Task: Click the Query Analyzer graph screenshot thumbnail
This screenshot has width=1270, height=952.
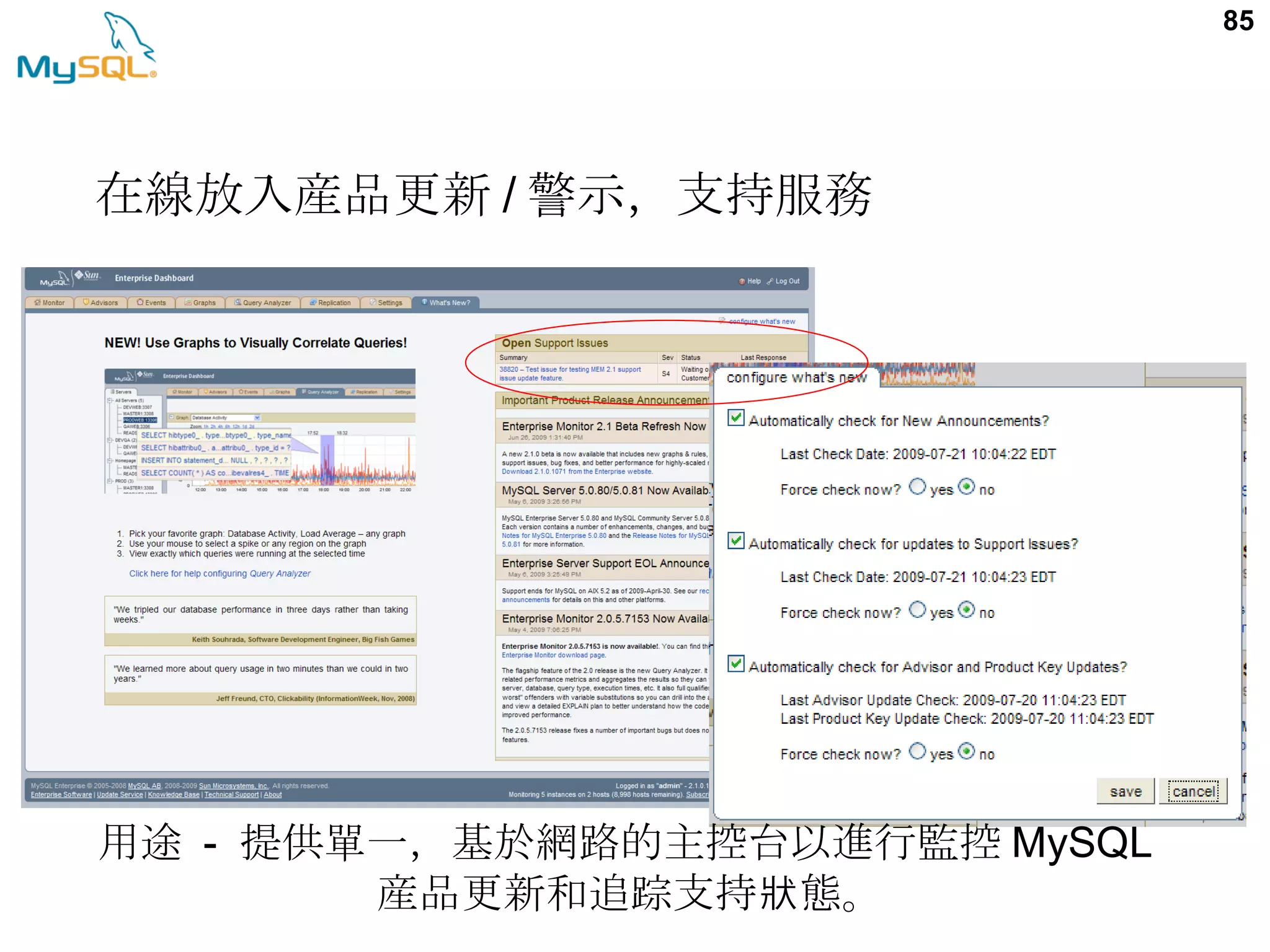Action: click(260, 431)
